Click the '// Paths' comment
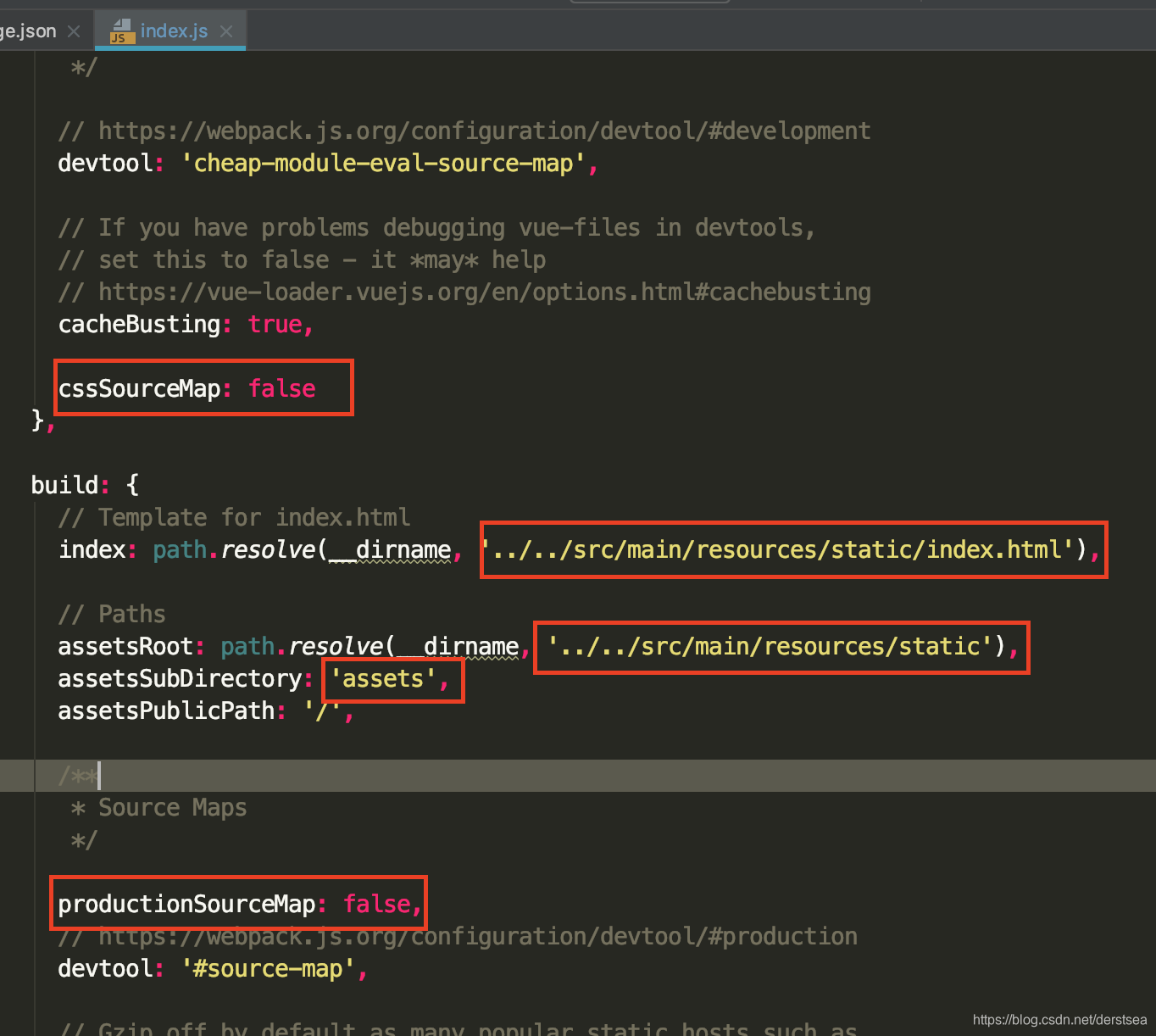Viewport: 1156px width, 1036px height. tap(112, 614)
